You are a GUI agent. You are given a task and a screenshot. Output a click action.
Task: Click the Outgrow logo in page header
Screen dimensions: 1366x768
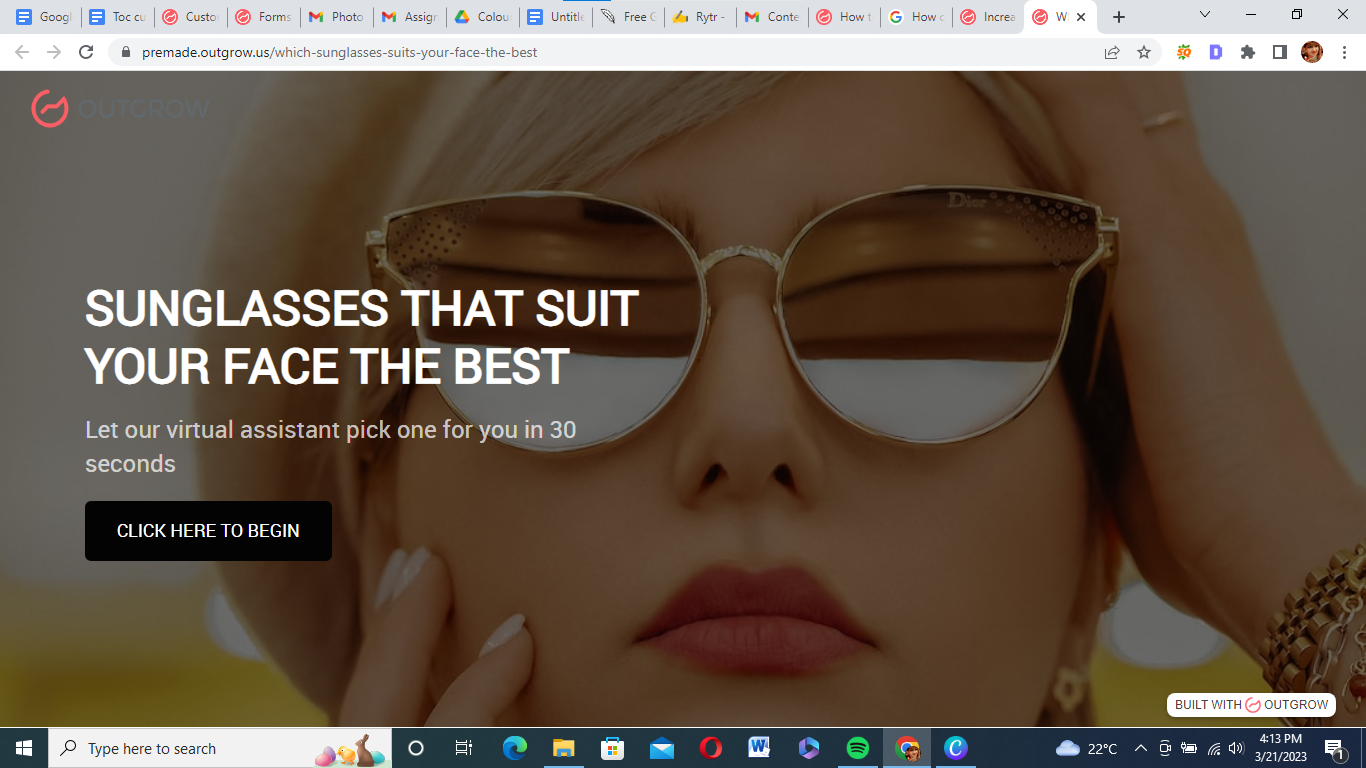[x=120, y=108]
